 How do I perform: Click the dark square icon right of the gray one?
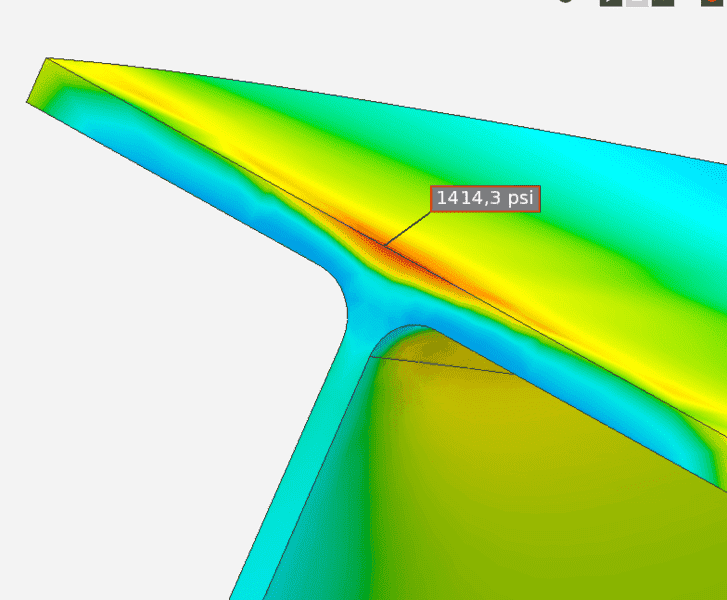point(662,2)
